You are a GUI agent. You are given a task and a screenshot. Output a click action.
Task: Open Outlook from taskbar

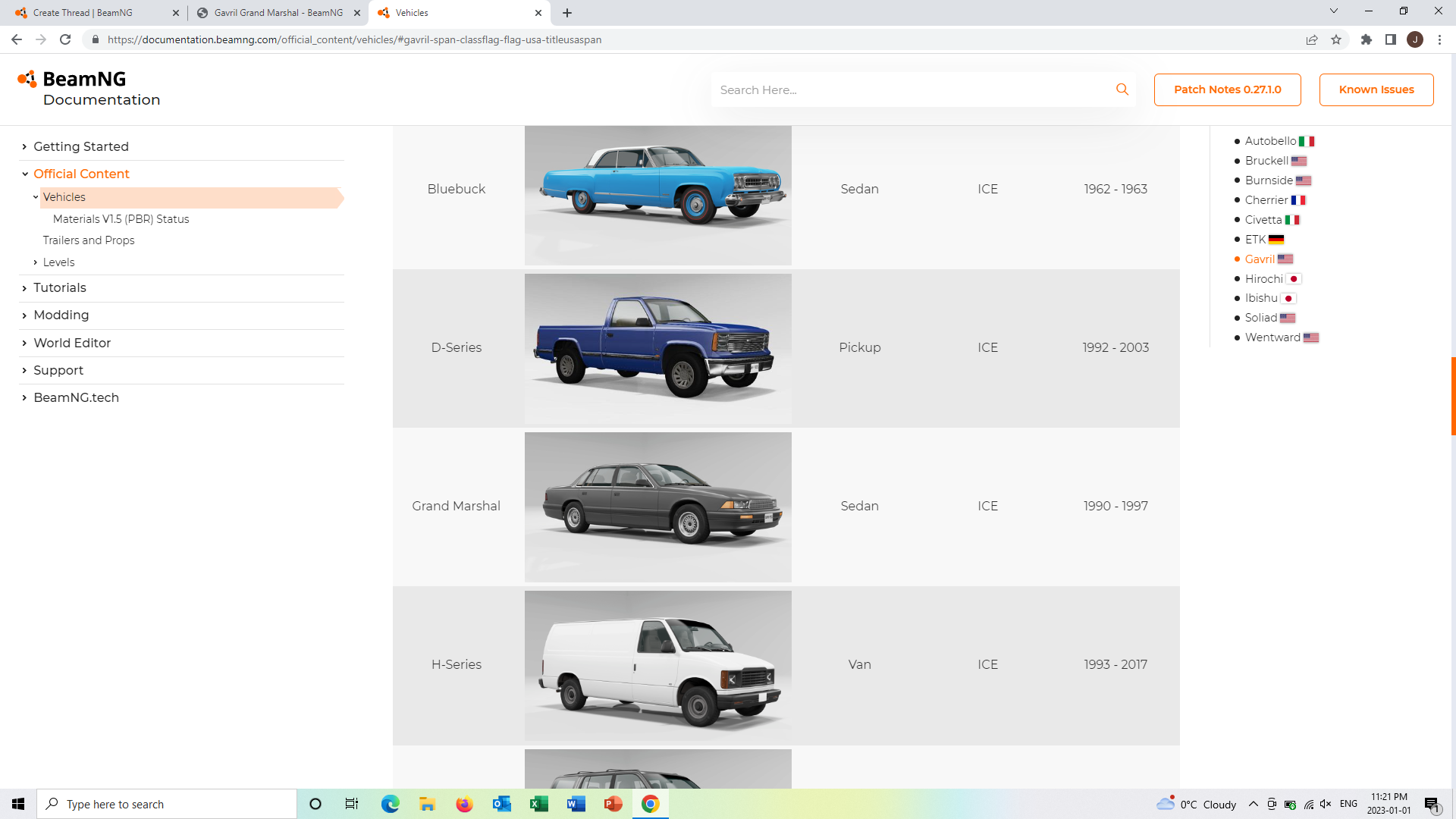click(x=501, y=804)
